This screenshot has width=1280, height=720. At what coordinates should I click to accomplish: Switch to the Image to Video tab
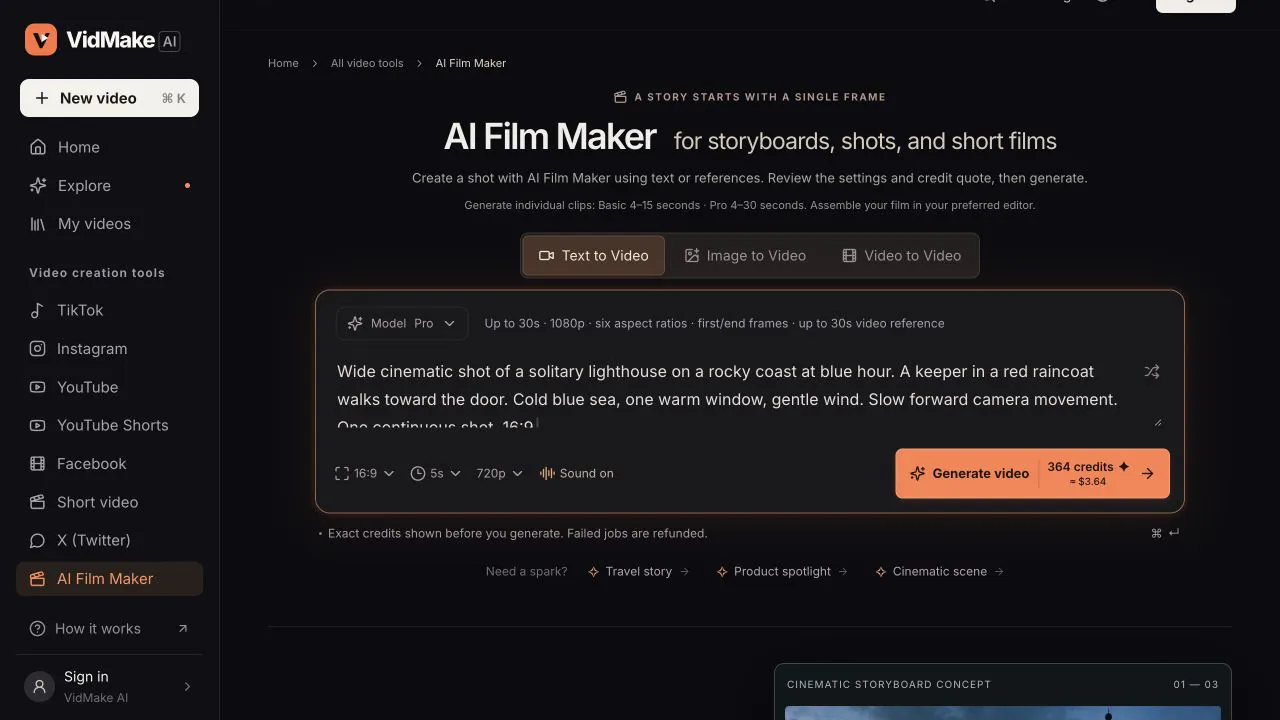tap(745, 255)
